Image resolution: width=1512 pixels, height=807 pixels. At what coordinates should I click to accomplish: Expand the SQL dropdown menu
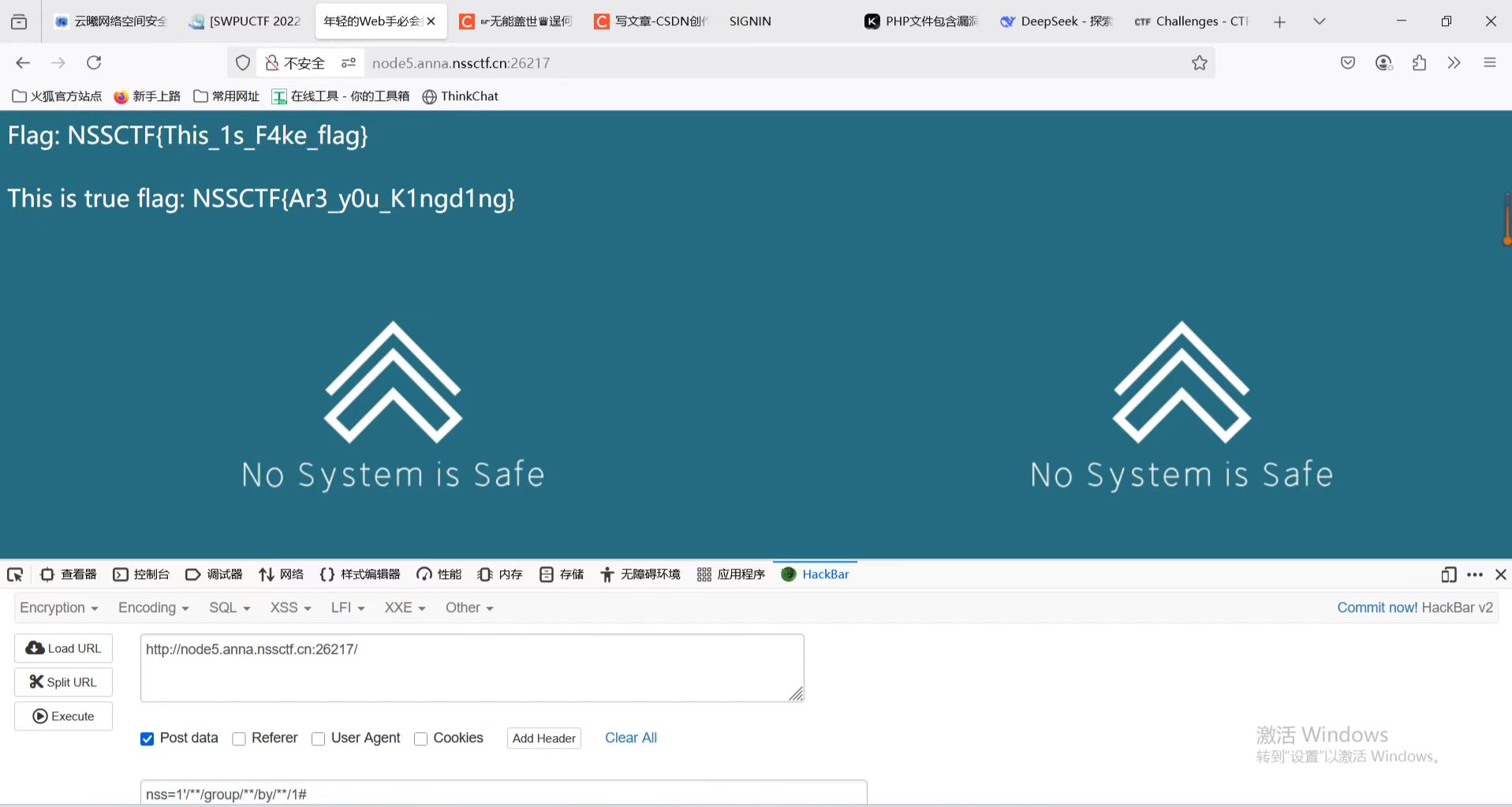point(230,607)
